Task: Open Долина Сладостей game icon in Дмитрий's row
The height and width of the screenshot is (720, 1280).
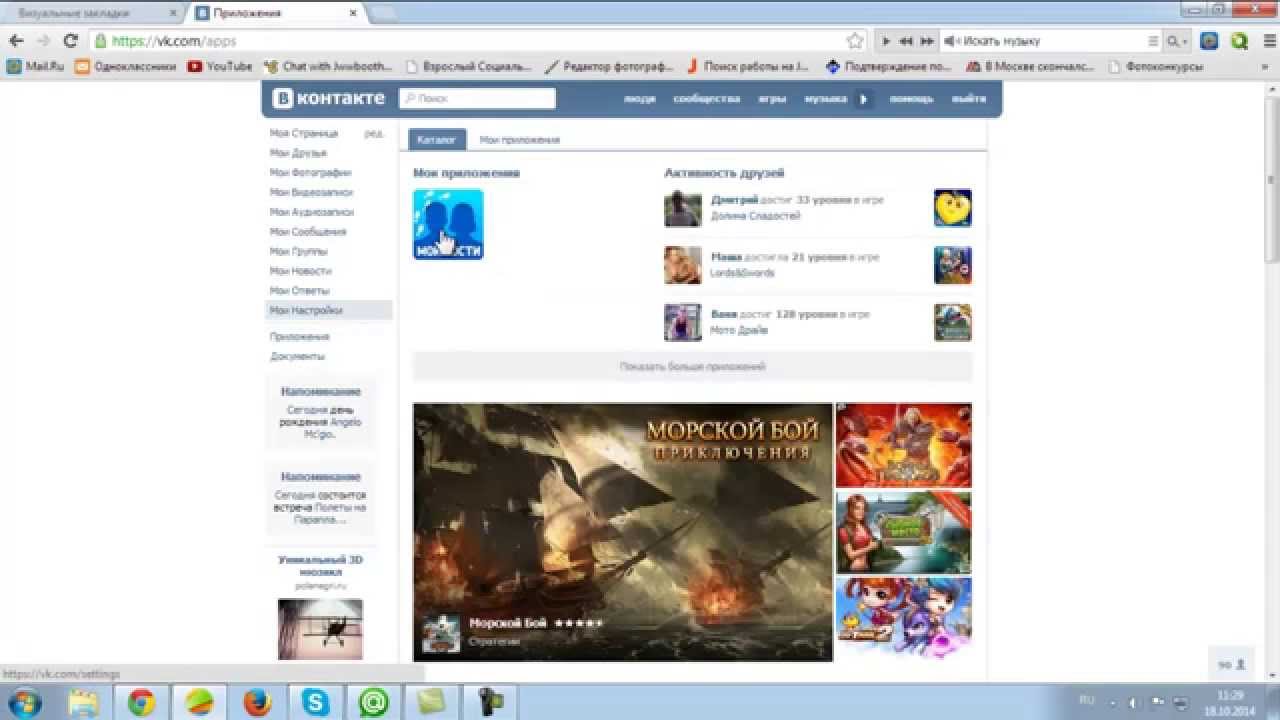Action: click(953, 208)
